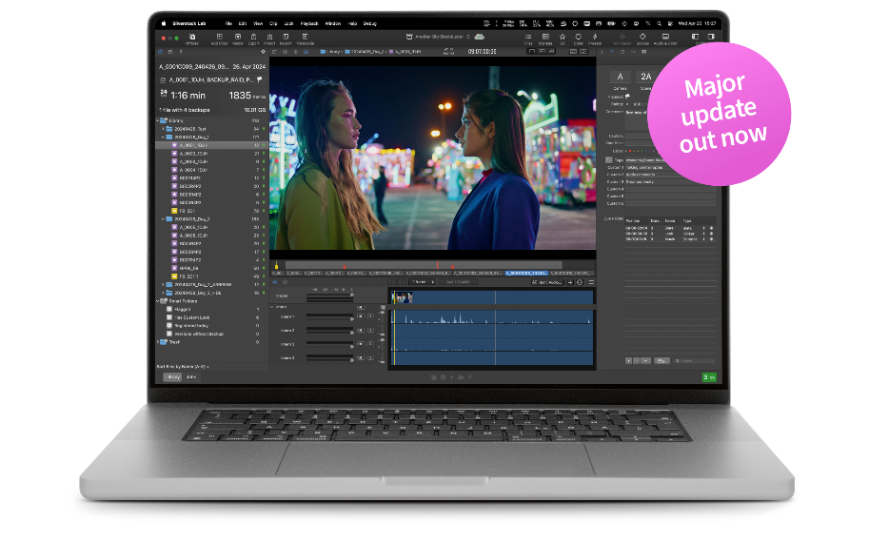This screenshot has width=870, height=547.
Task: Click the Transcode toolbar icon
Action: pyautogui.click(x=305, y=38)
